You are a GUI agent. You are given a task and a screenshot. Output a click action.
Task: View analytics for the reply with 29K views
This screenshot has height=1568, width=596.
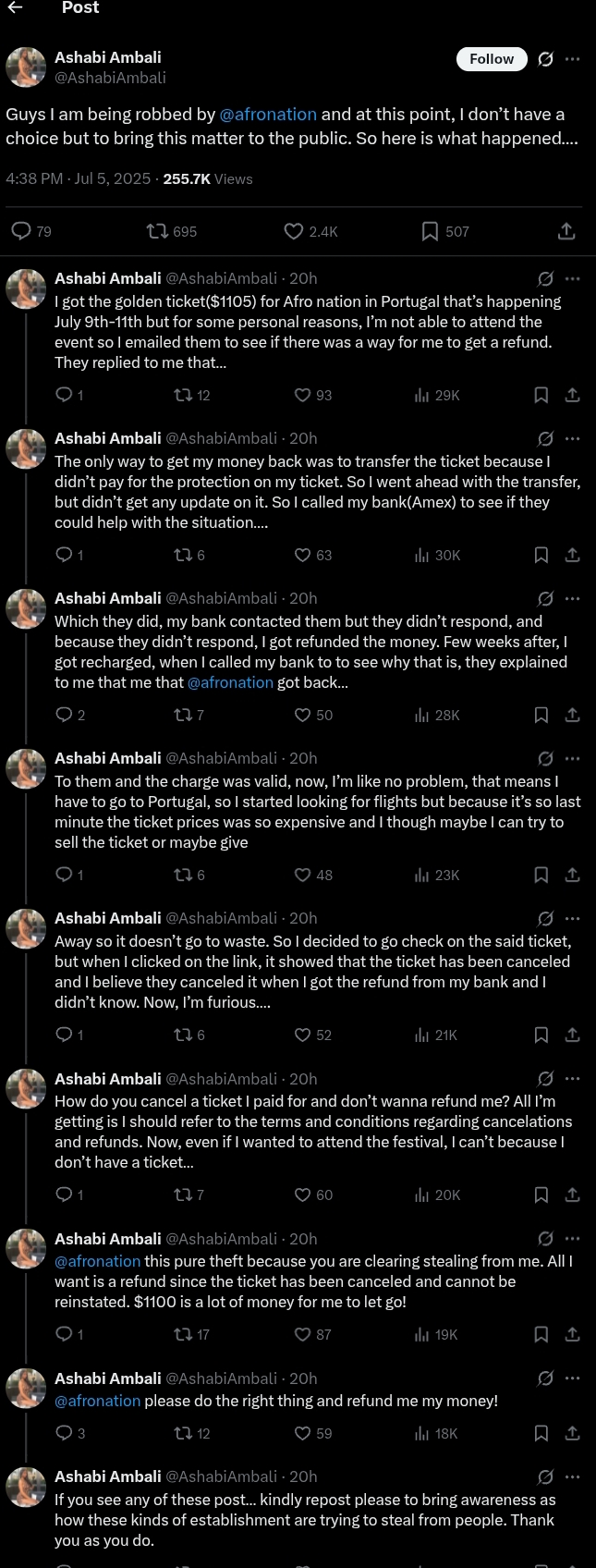[437, 395]
